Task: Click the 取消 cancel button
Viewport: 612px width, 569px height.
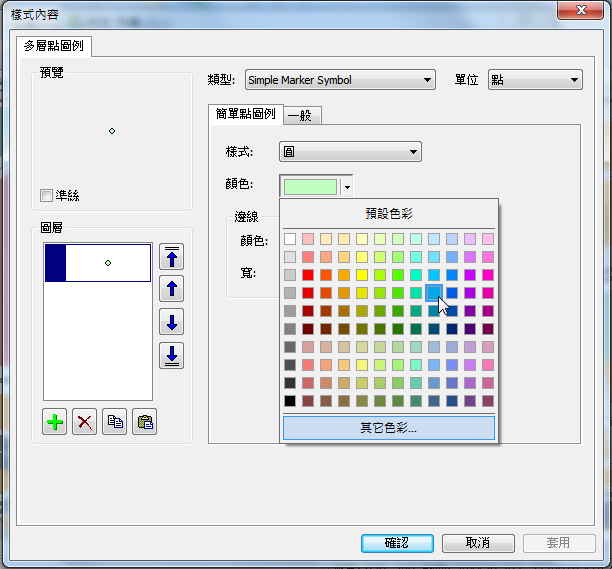Action: click(x=478, y=543)
